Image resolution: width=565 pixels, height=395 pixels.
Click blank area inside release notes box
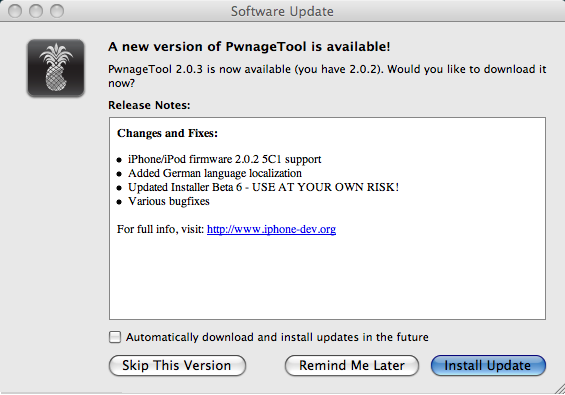pyautogui.click(x=327, y=278)
